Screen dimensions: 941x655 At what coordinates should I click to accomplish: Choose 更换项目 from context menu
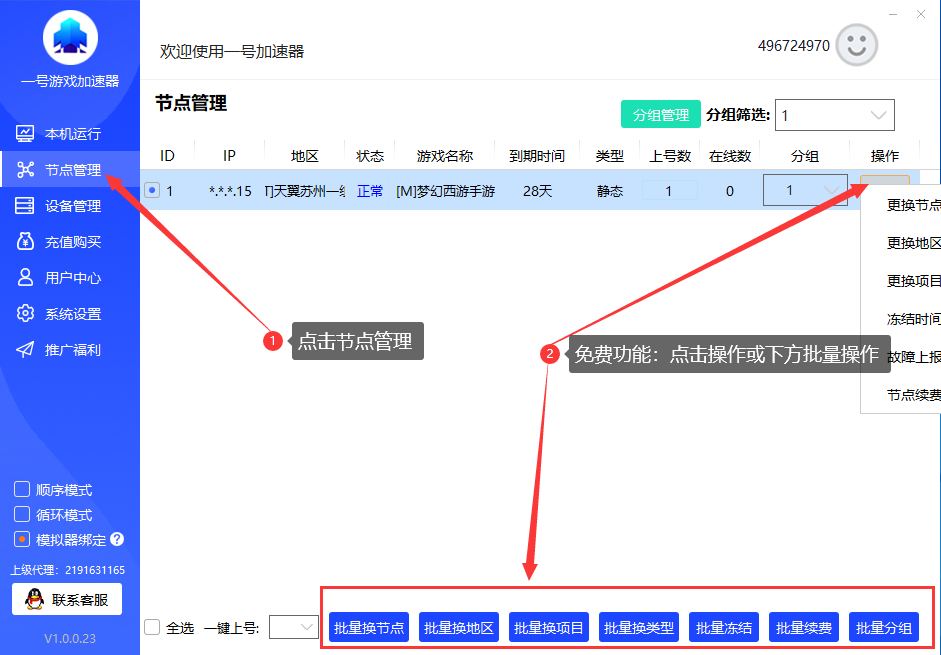tap(913, 281)
